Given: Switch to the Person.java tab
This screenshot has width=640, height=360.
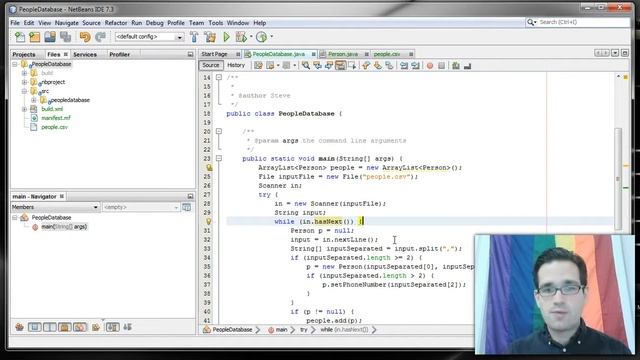Looking at the screenshot, I should (x=343, y=54).
